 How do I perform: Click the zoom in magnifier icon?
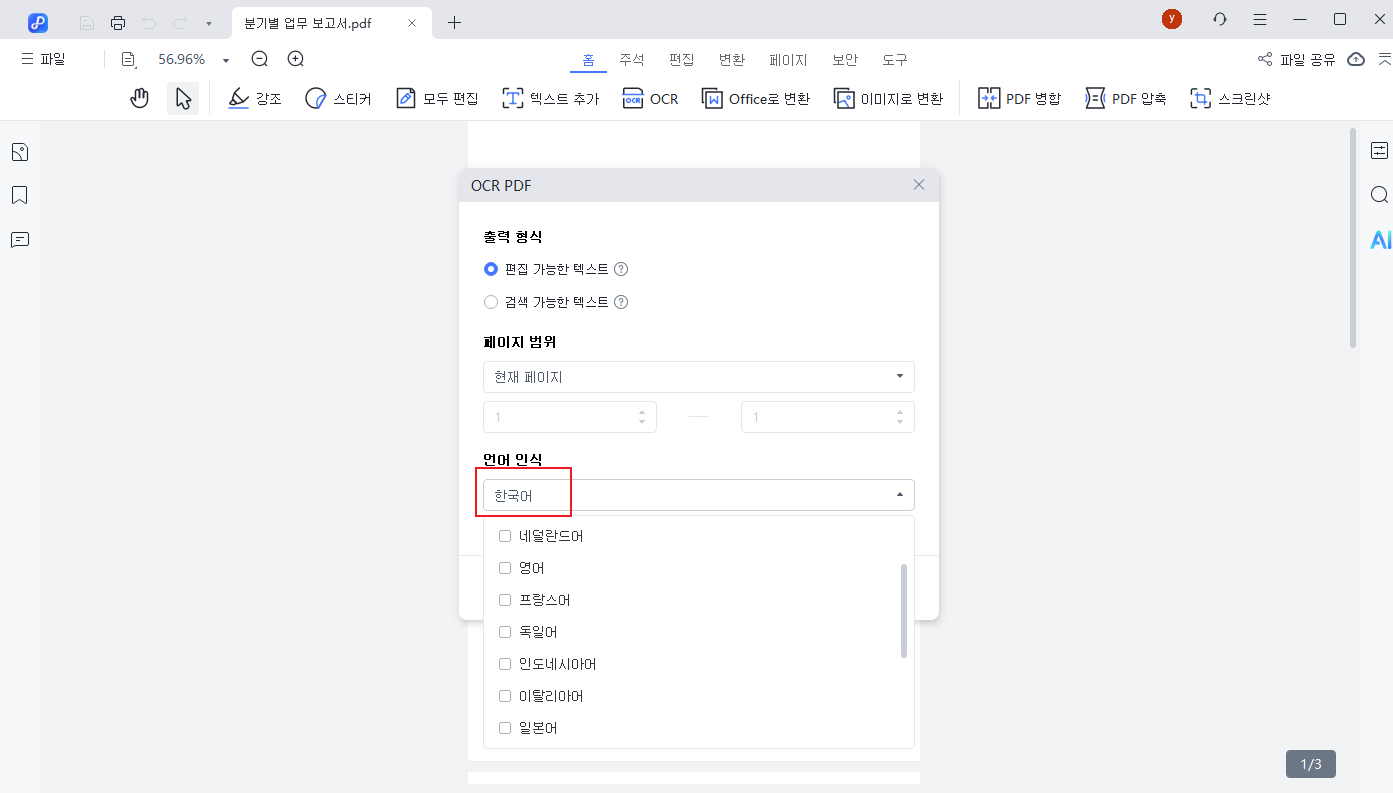click(x=296, y=59)
